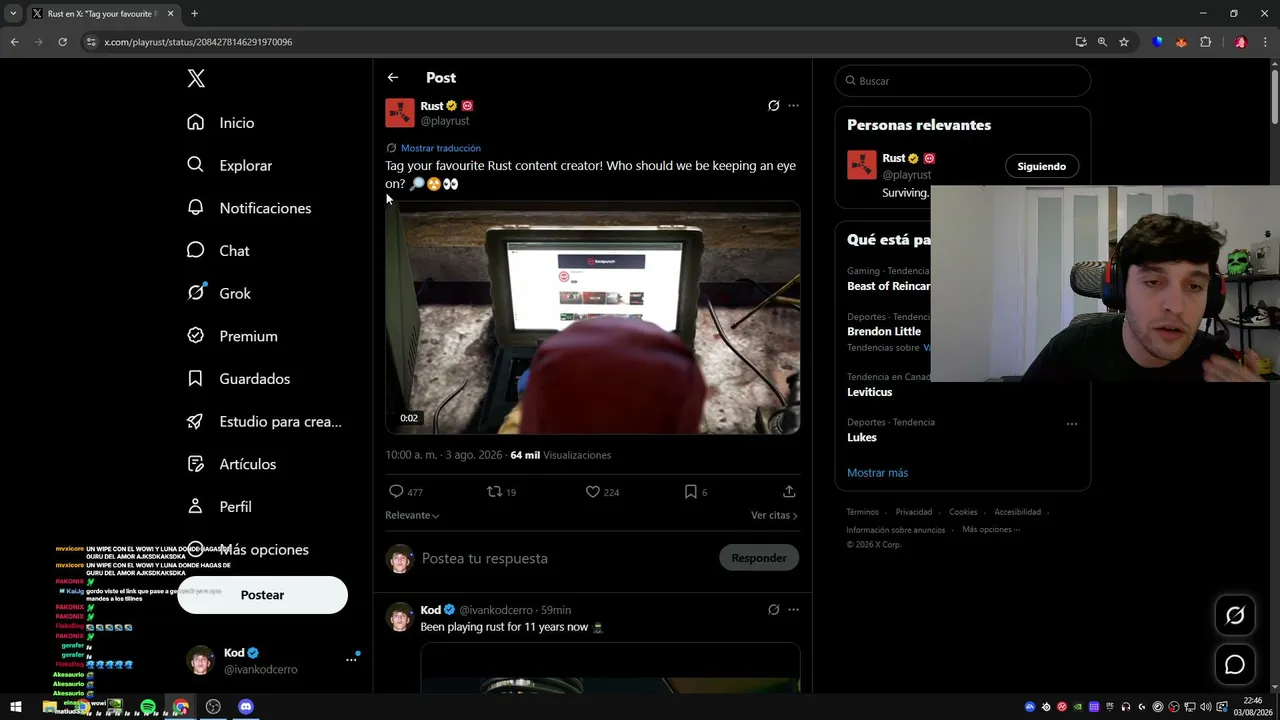Screen dimensions: 1280x720
Task: Click the Postea tu respuesta field
Action: click(565, 558)
